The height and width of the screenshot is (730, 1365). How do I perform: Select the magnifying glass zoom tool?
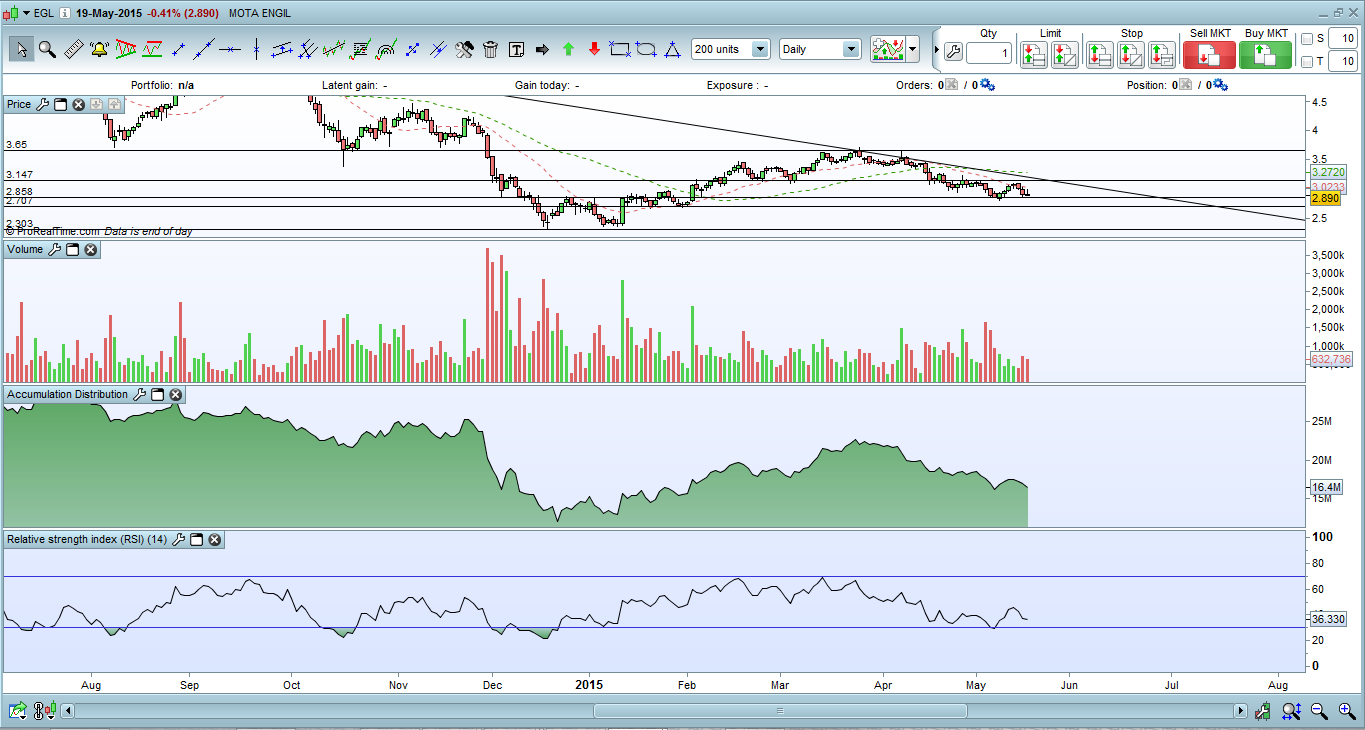(47, 49)
